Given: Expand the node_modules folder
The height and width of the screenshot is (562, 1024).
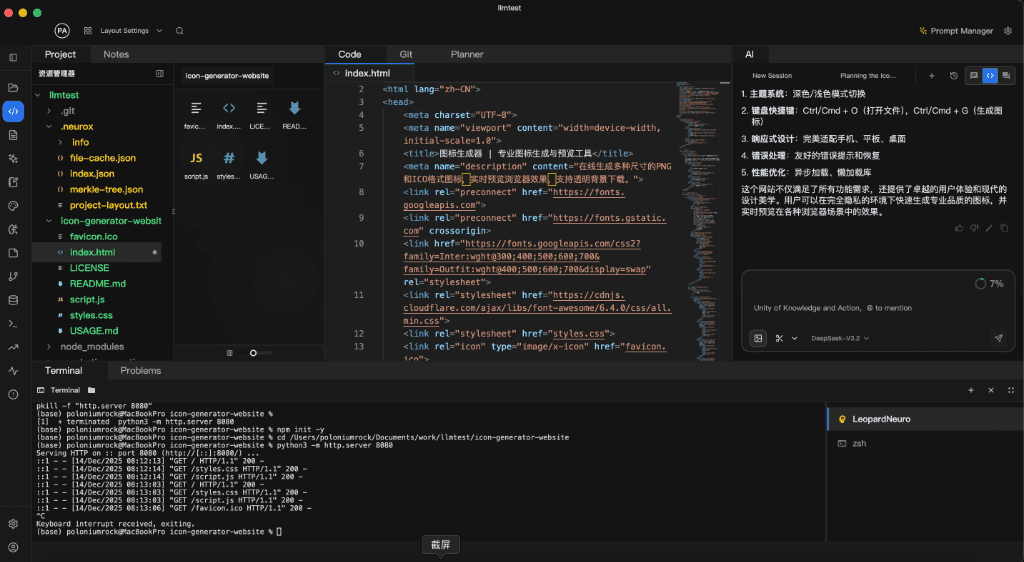Looking at the screenshot, I should [x=49, y=347].
